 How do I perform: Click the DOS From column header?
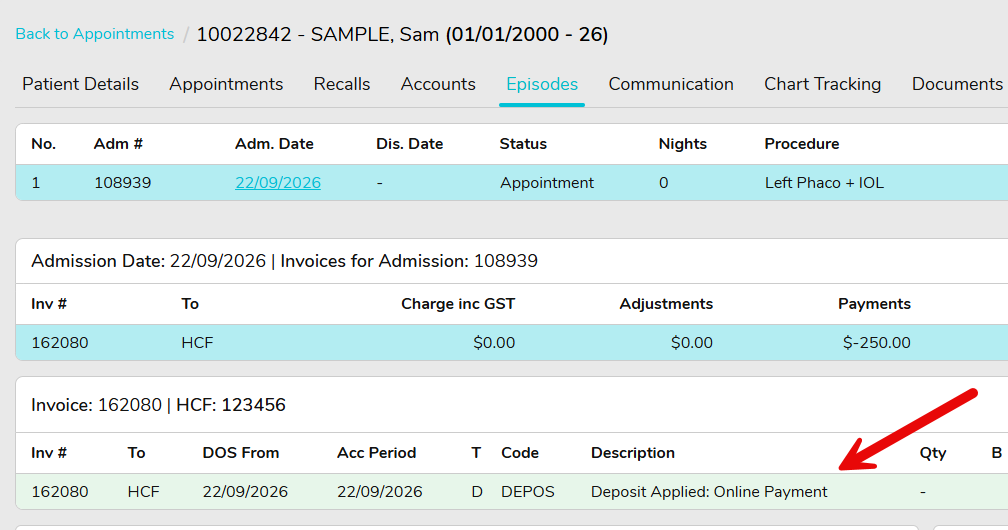240,453
